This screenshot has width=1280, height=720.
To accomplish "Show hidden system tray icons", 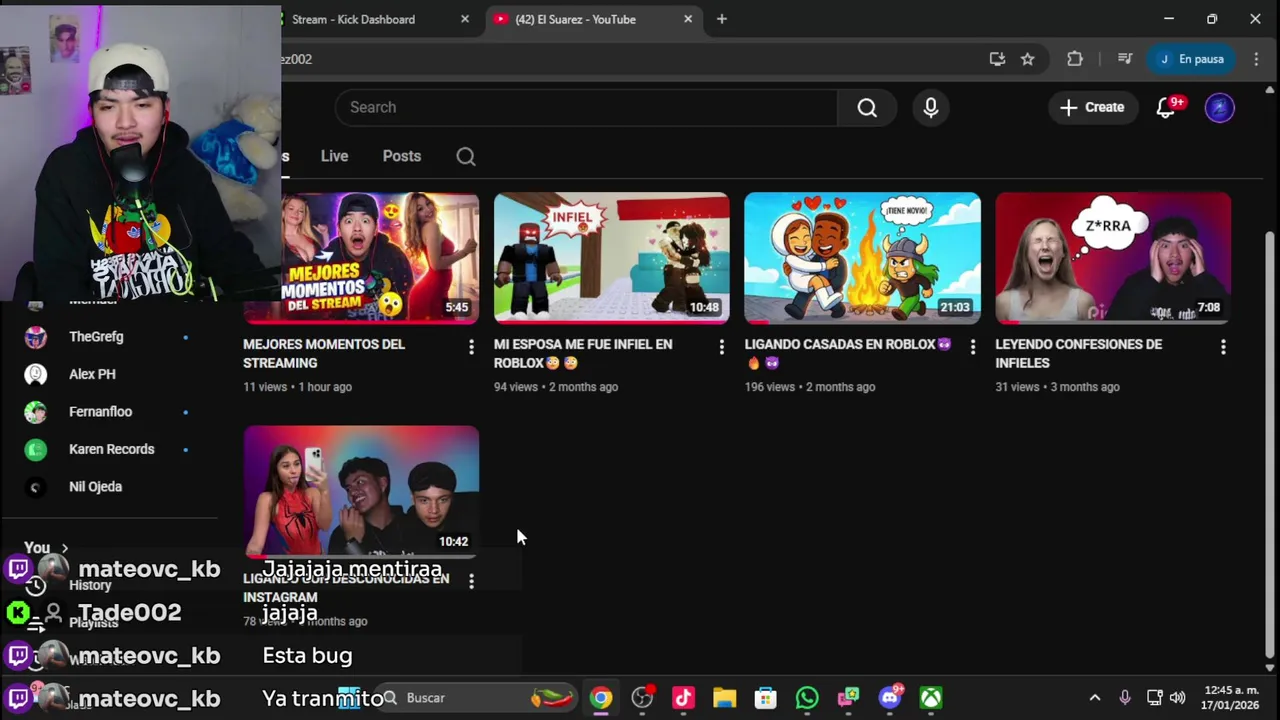I will (1095, 698).
